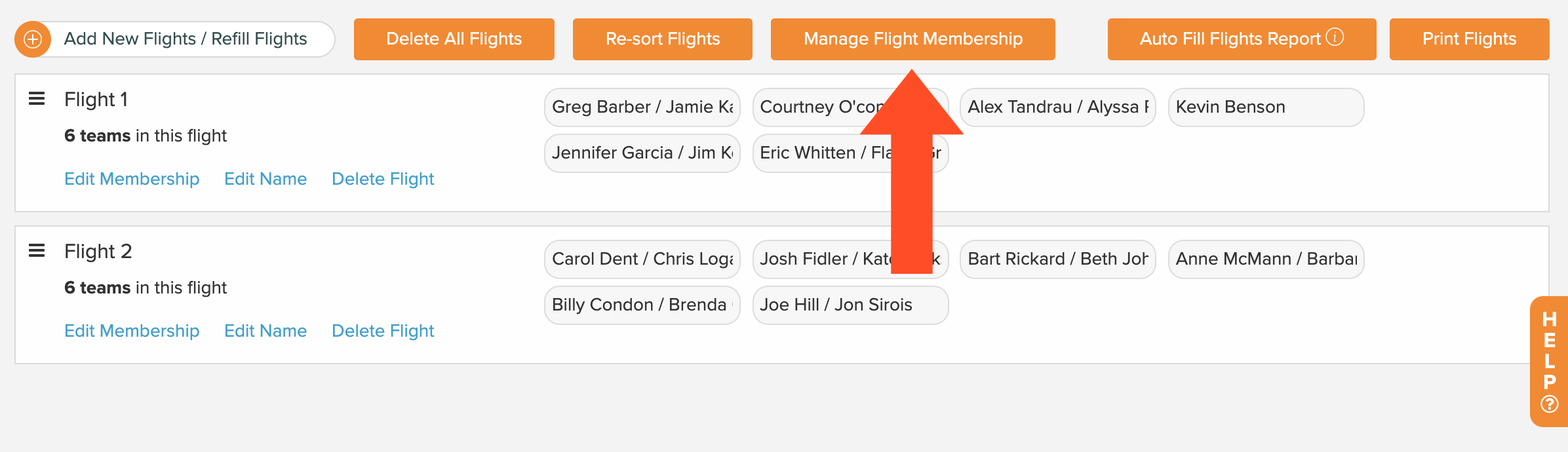
Task: Click the Flight 2 drag handle icon
Action: [x=37, y=251]
